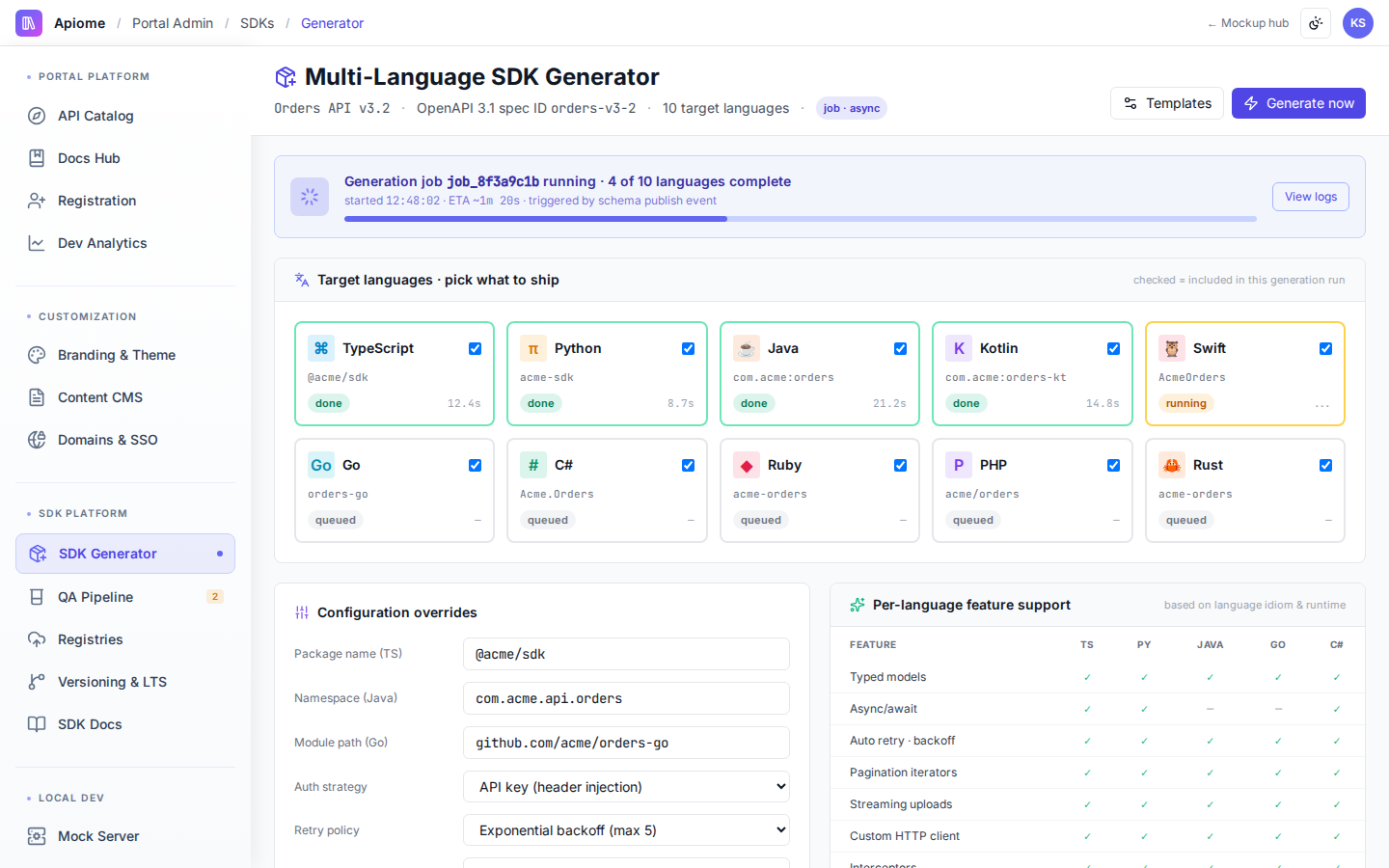1389x868 pixels.
Task: Click the Go language icon
Action: (321, 465)
